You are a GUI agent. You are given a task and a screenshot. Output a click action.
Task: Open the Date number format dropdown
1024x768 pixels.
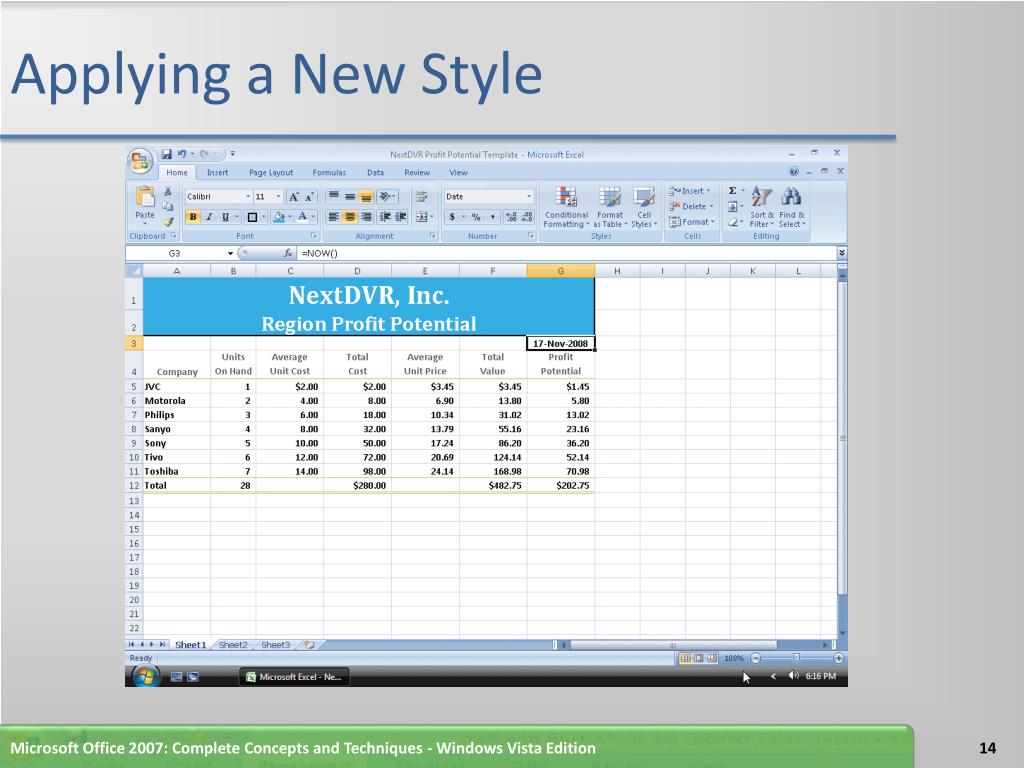(x=529, y=197)
